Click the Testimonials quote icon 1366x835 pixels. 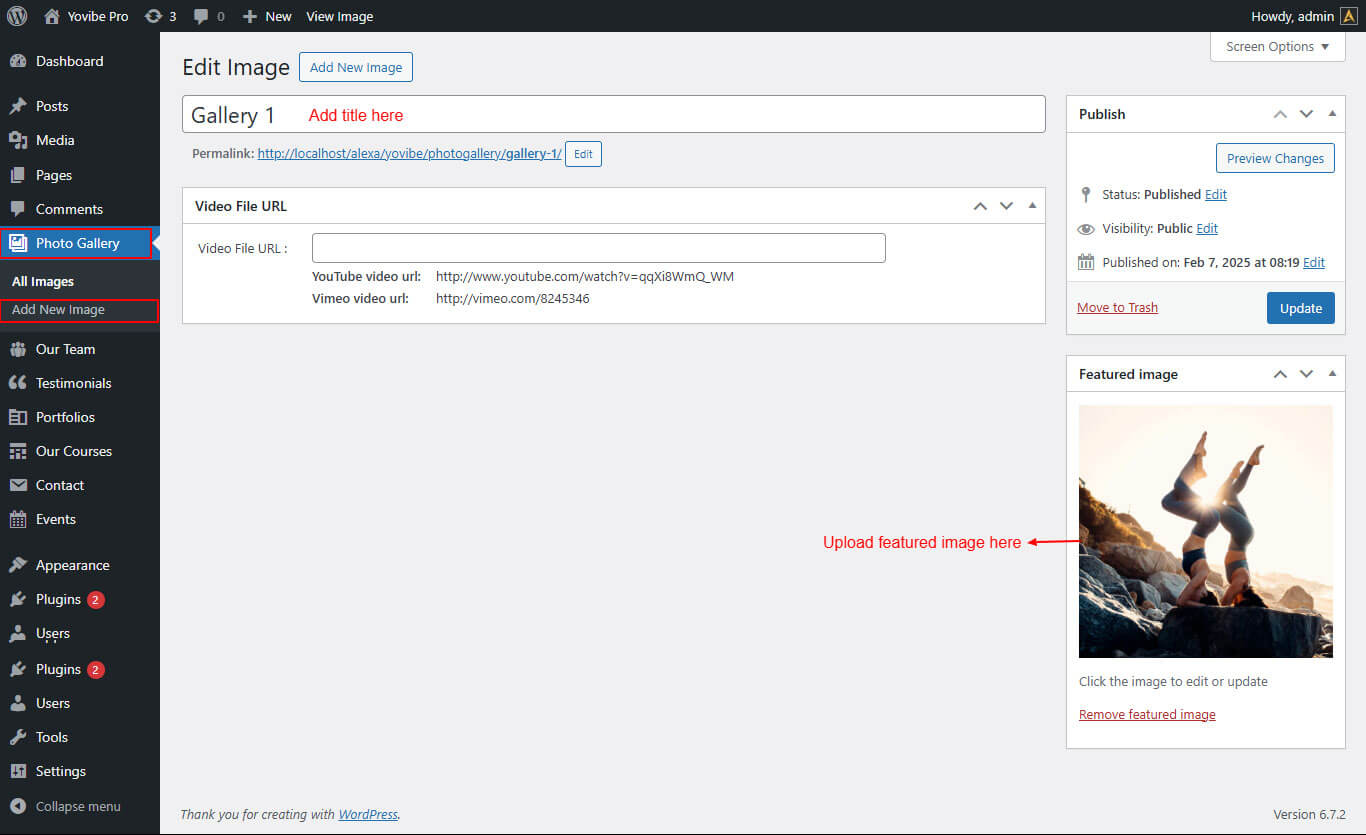[18, 383]
